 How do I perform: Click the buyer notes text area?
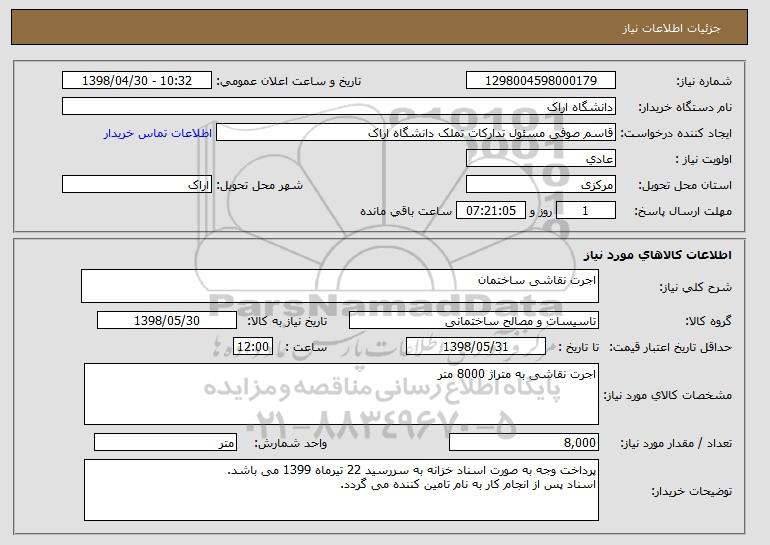pos(341,490)
